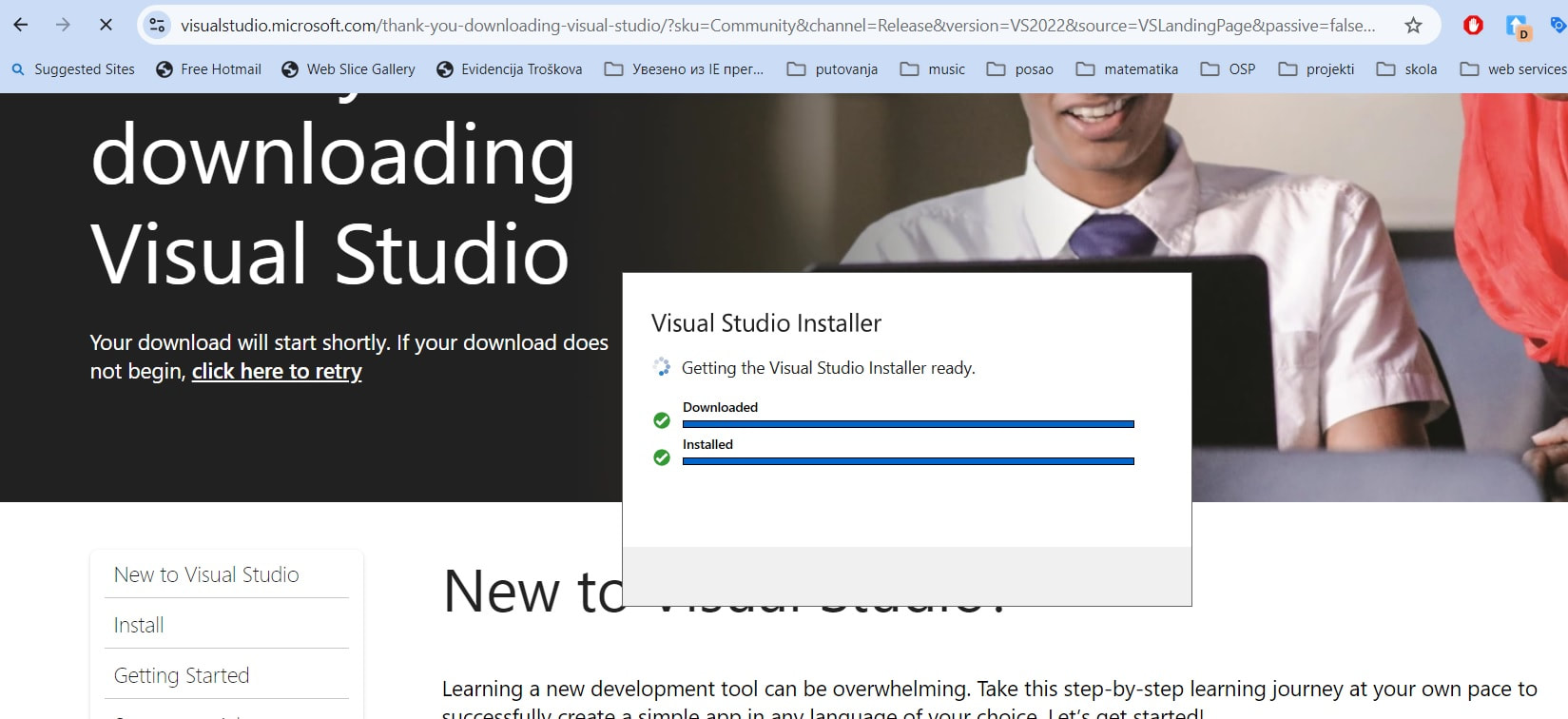The width and height of the screenshot is (1568, 719).
Task: Click the search icon next to Suggested Sites
Action: 18,69
